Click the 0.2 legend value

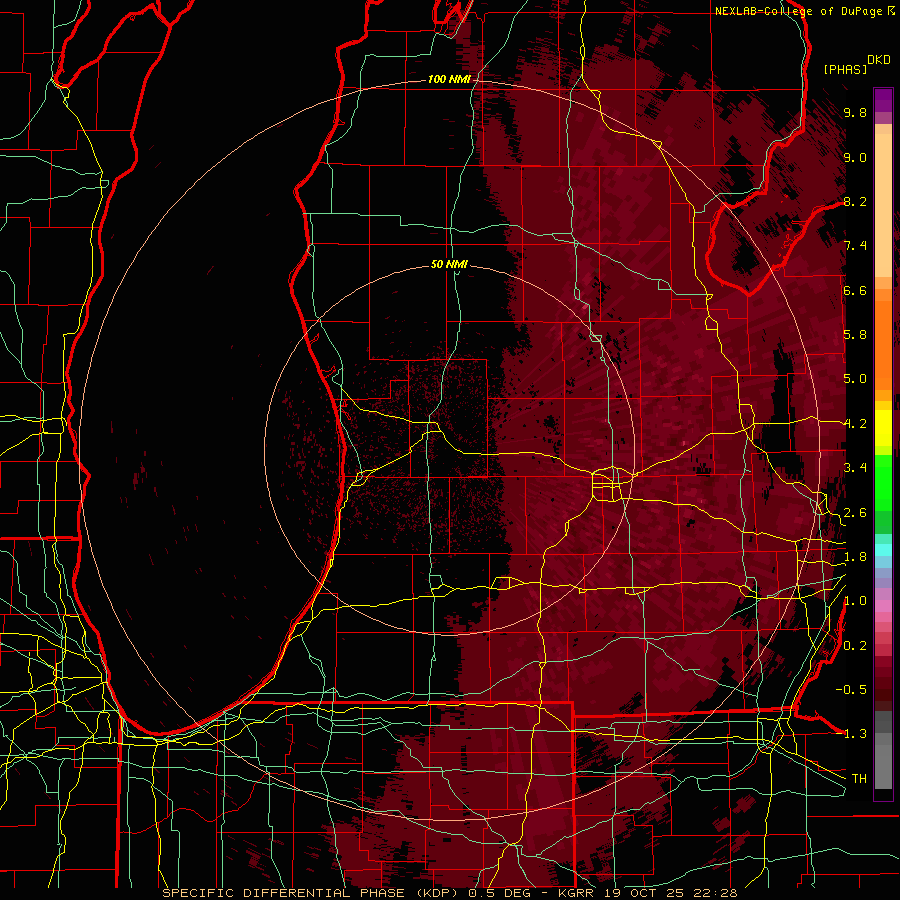(855, 646)
